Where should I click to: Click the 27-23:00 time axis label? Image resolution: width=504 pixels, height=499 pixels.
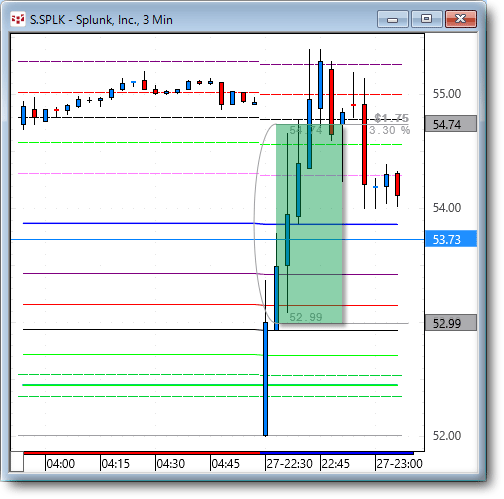pyautogui.click(x=399, y=464)
